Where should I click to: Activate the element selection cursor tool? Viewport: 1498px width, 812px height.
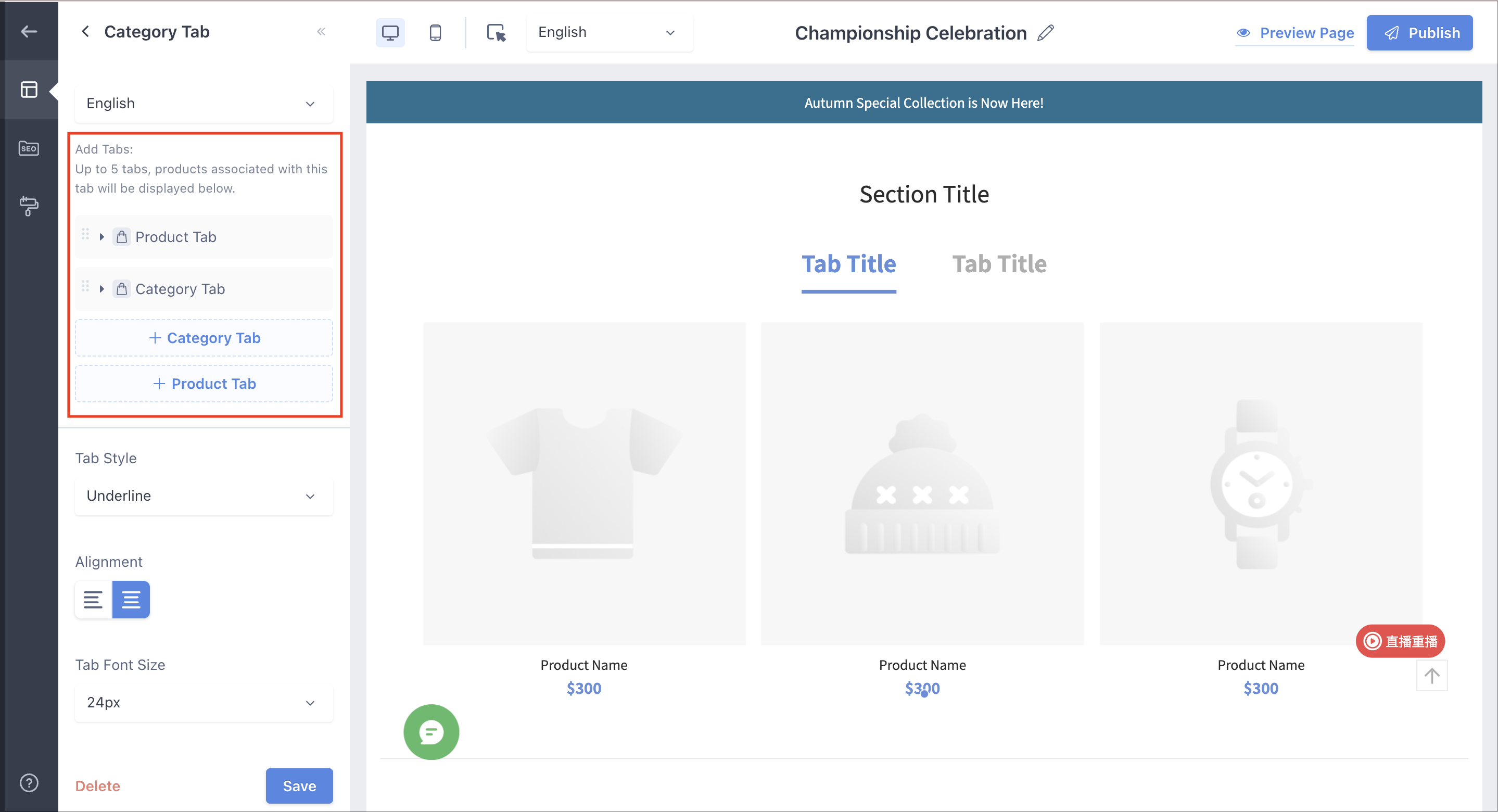coord(496,33)
